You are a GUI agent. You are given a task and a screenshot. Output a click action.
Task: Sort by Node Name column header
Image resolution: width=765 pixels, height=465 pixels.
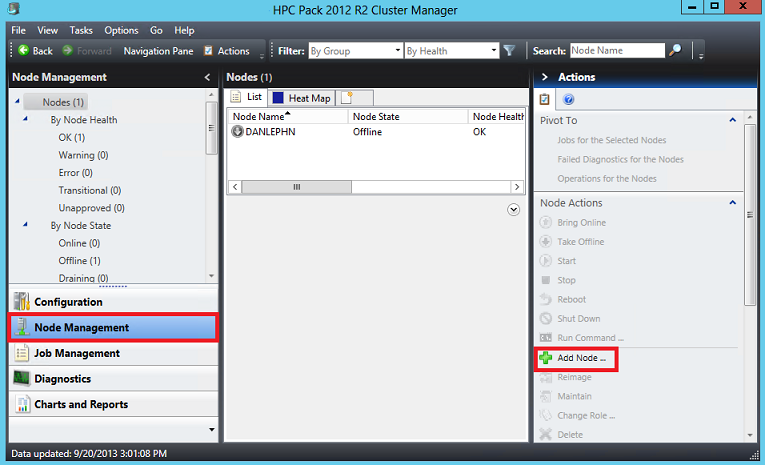coord(287,116)
